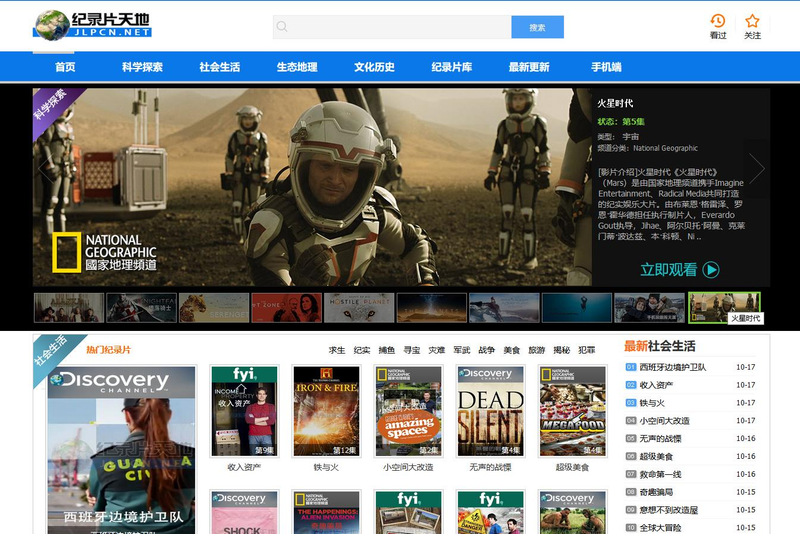The width and height of the screenshot is (800, 534).
Task: Click the play icon beside 立即观看
Action: coord(711,269)
